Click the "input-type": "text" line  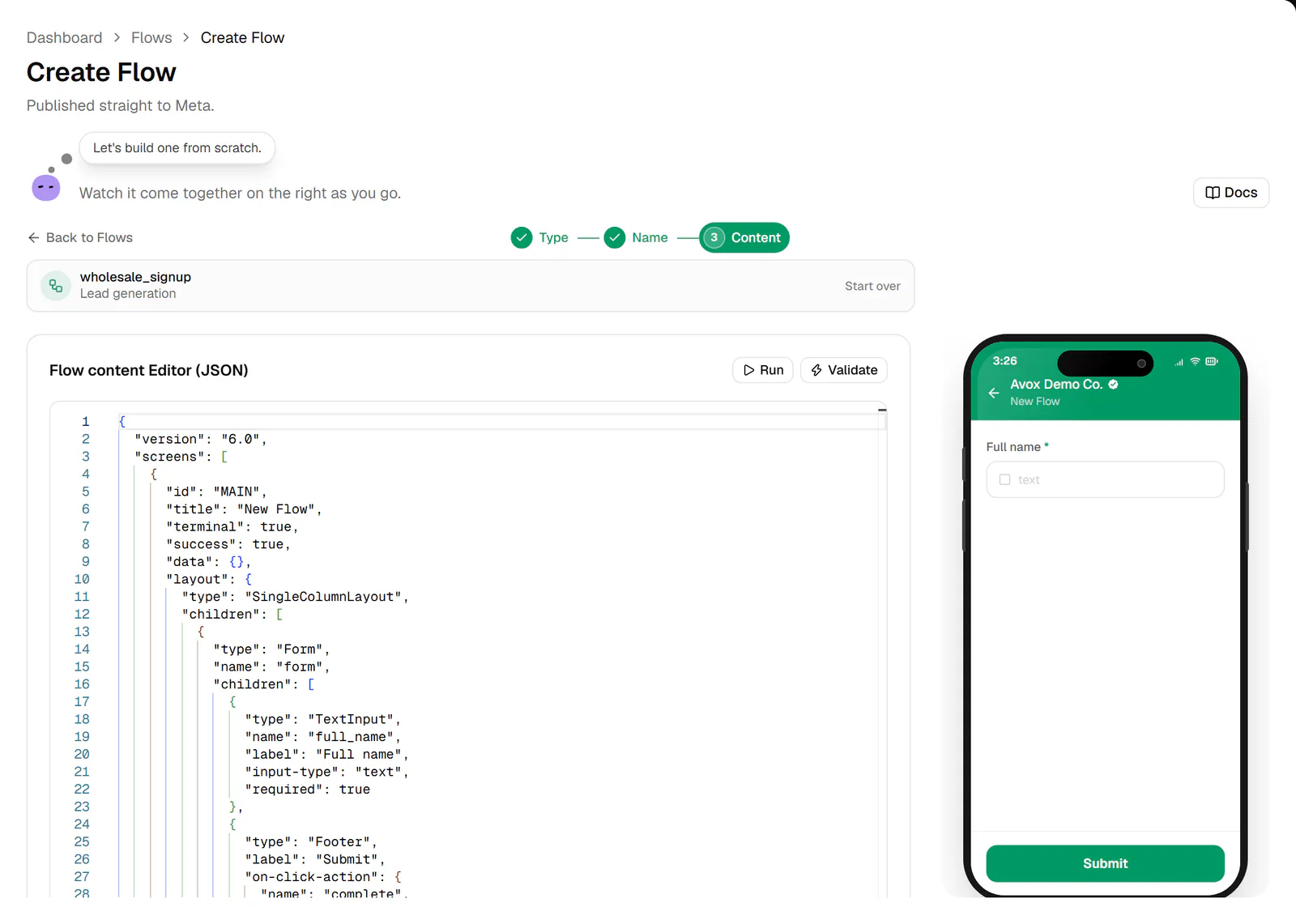pos(326,772)
